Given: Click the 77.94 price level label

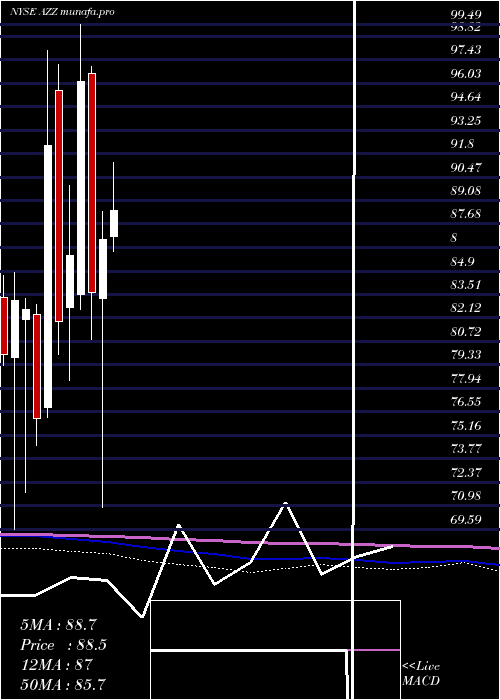Looking at the screenshot, I should (466, 379).
